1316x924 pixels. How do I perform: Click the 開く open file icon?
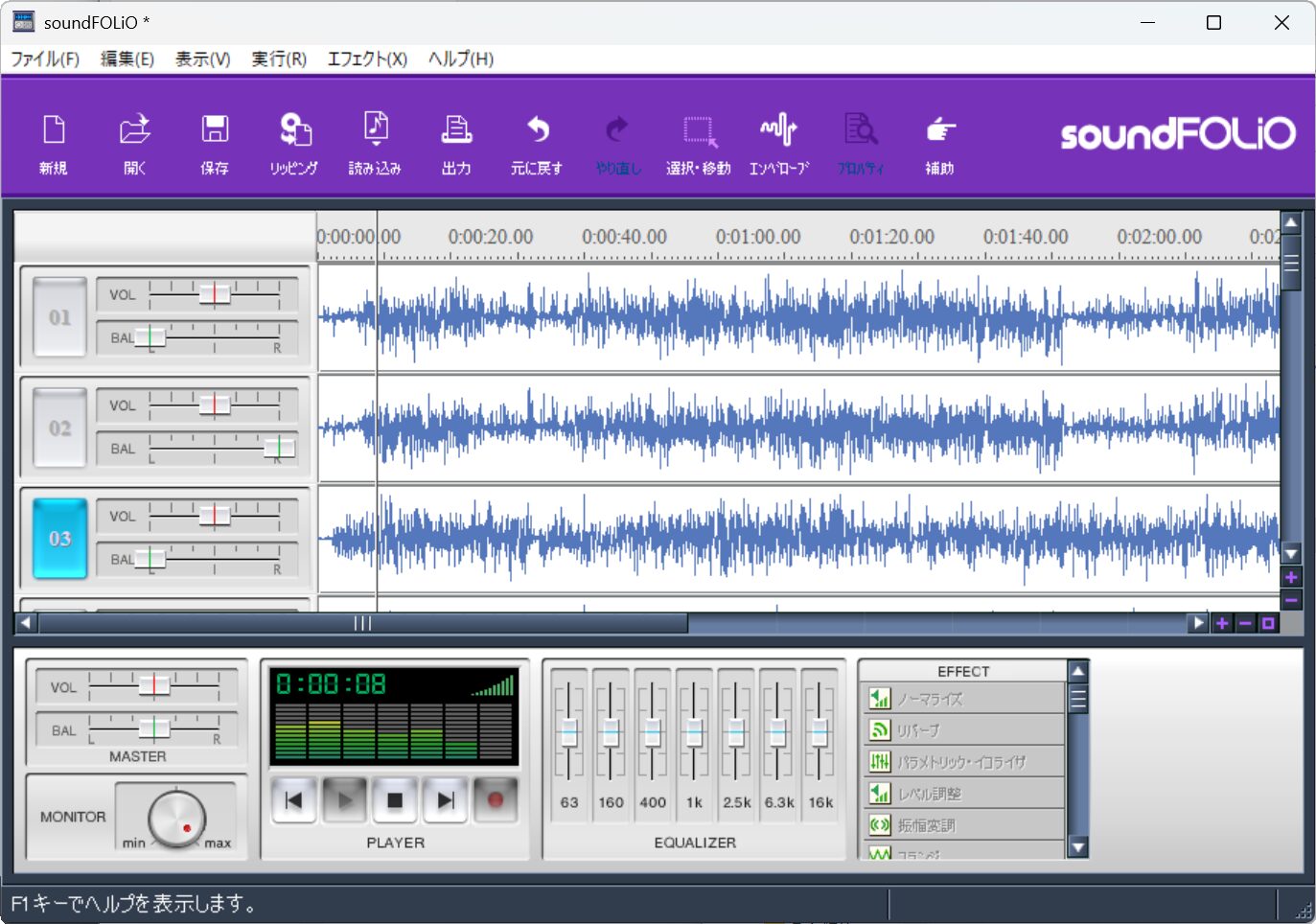(x=134, y=144)
